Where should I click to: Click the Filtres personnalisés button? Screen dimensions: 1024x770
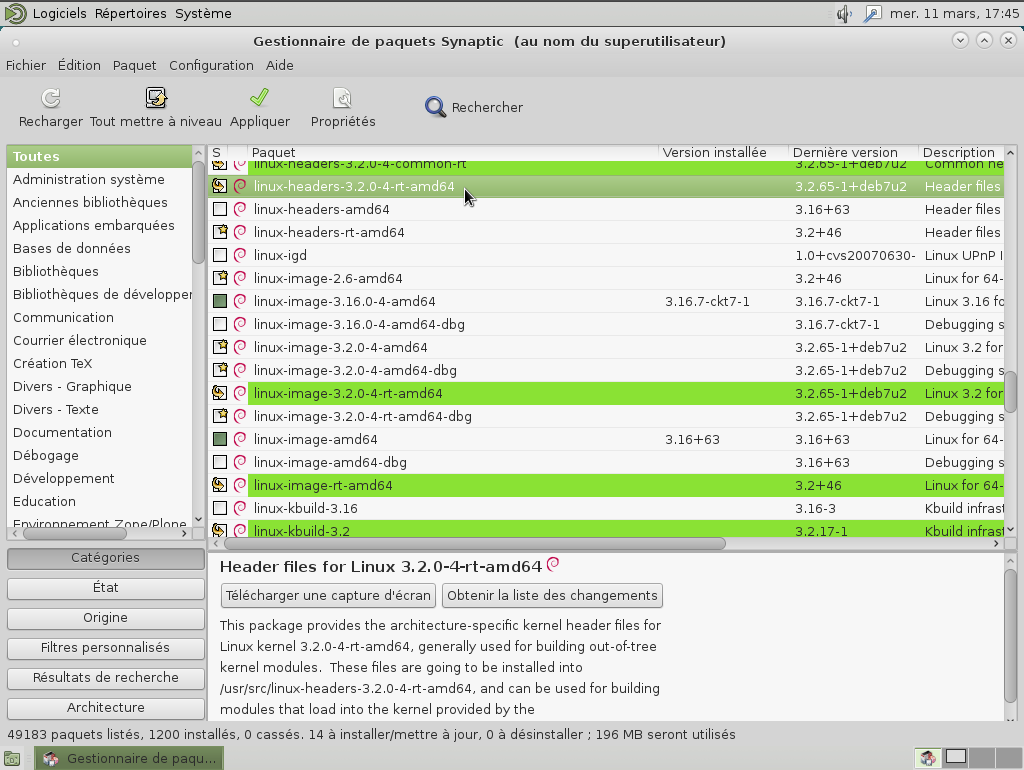click(x=106, y=648)
